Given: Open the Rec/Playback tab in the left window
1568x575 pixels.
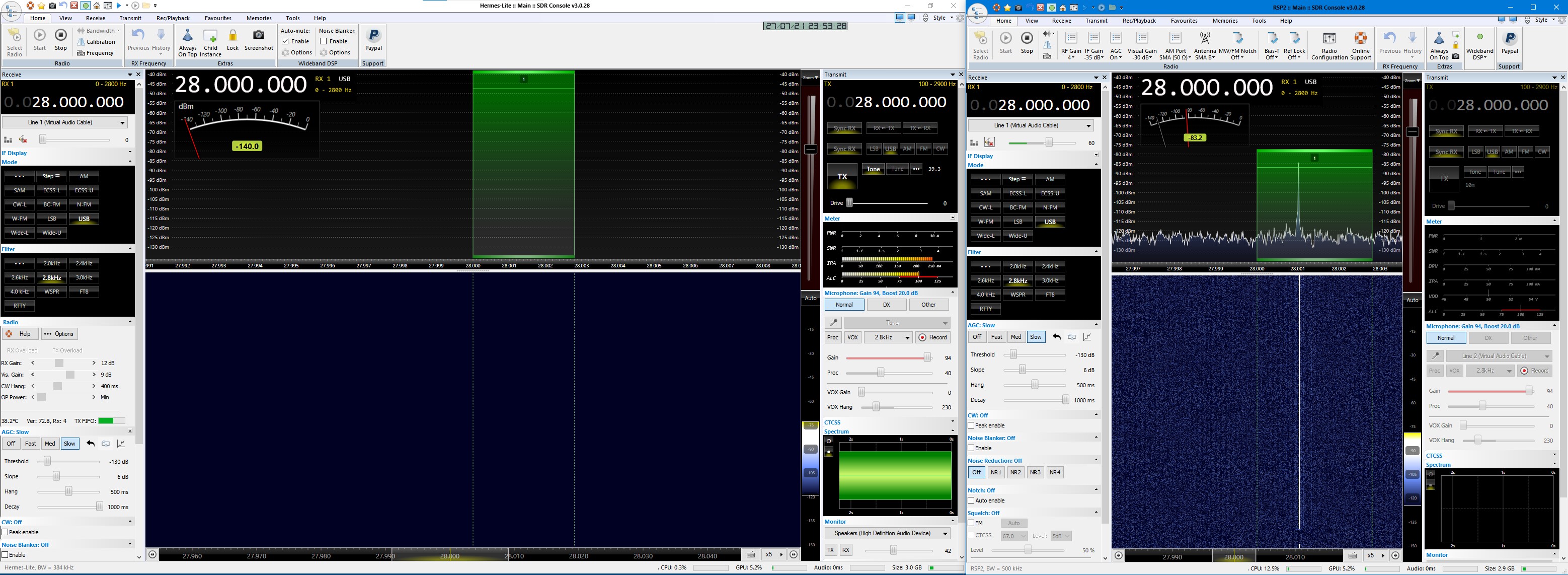Looking at the screenshot, I should pos(173,18).
